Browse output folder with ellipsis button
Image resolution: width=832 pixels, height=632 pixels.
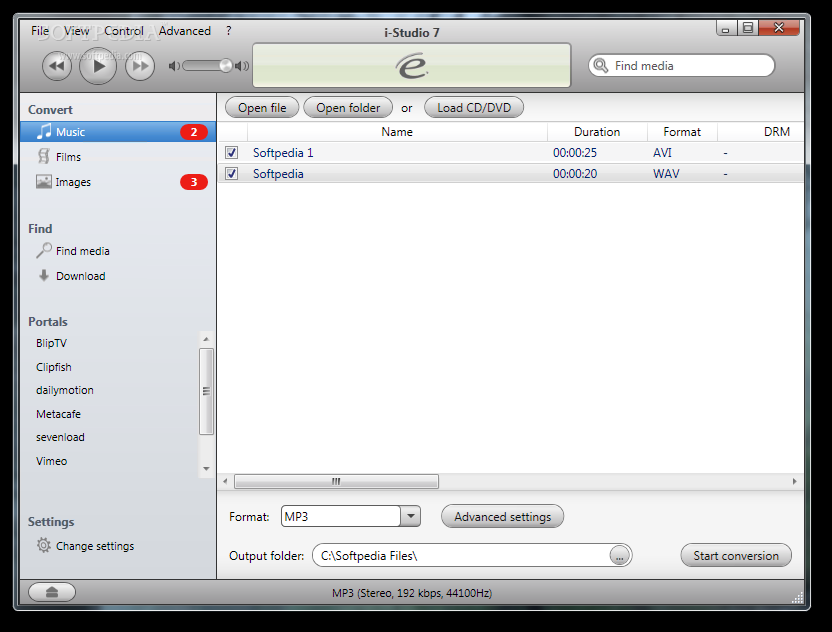pos(620,556)
